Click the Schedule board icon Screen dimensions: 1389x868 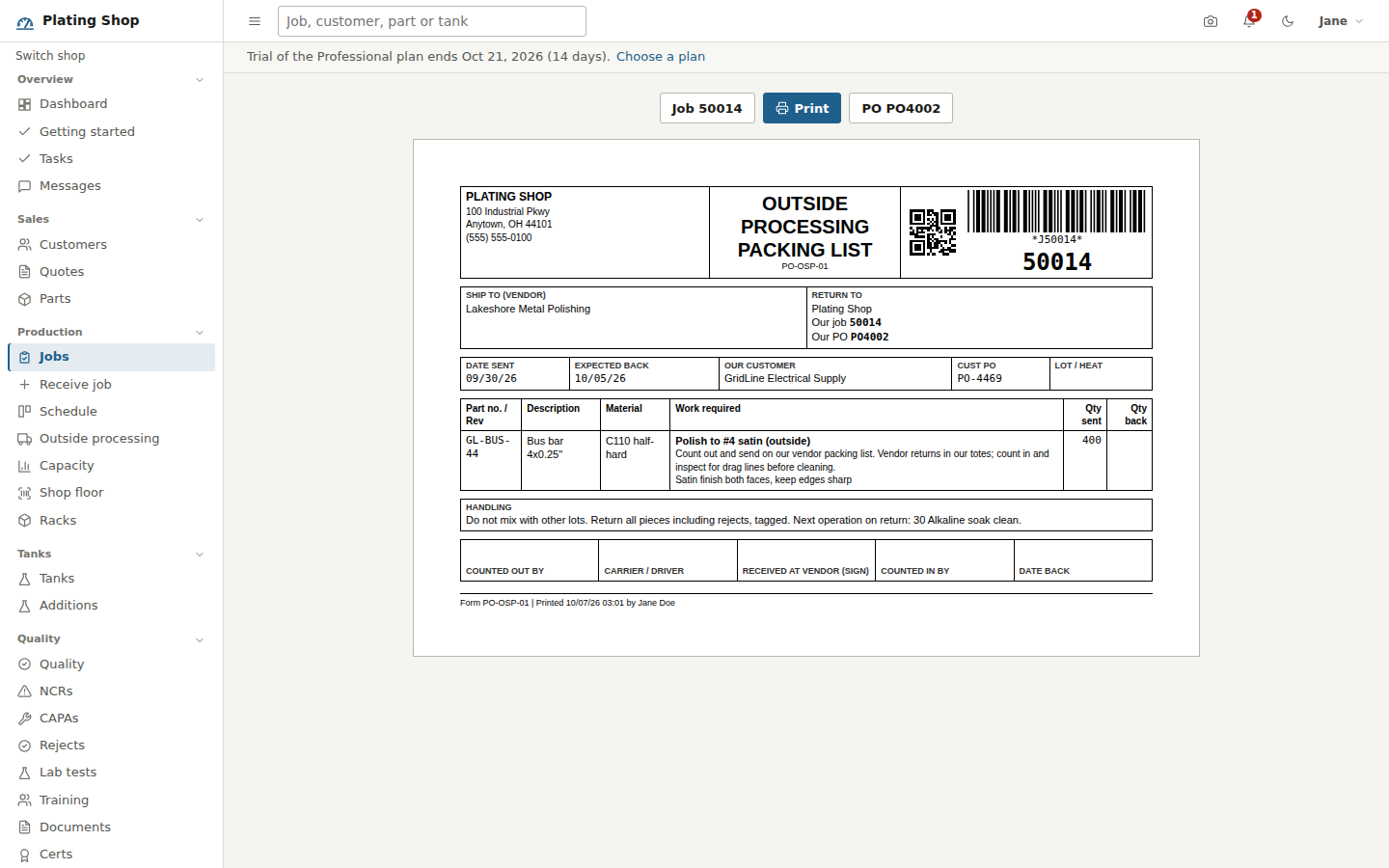[x=25, y=412]
